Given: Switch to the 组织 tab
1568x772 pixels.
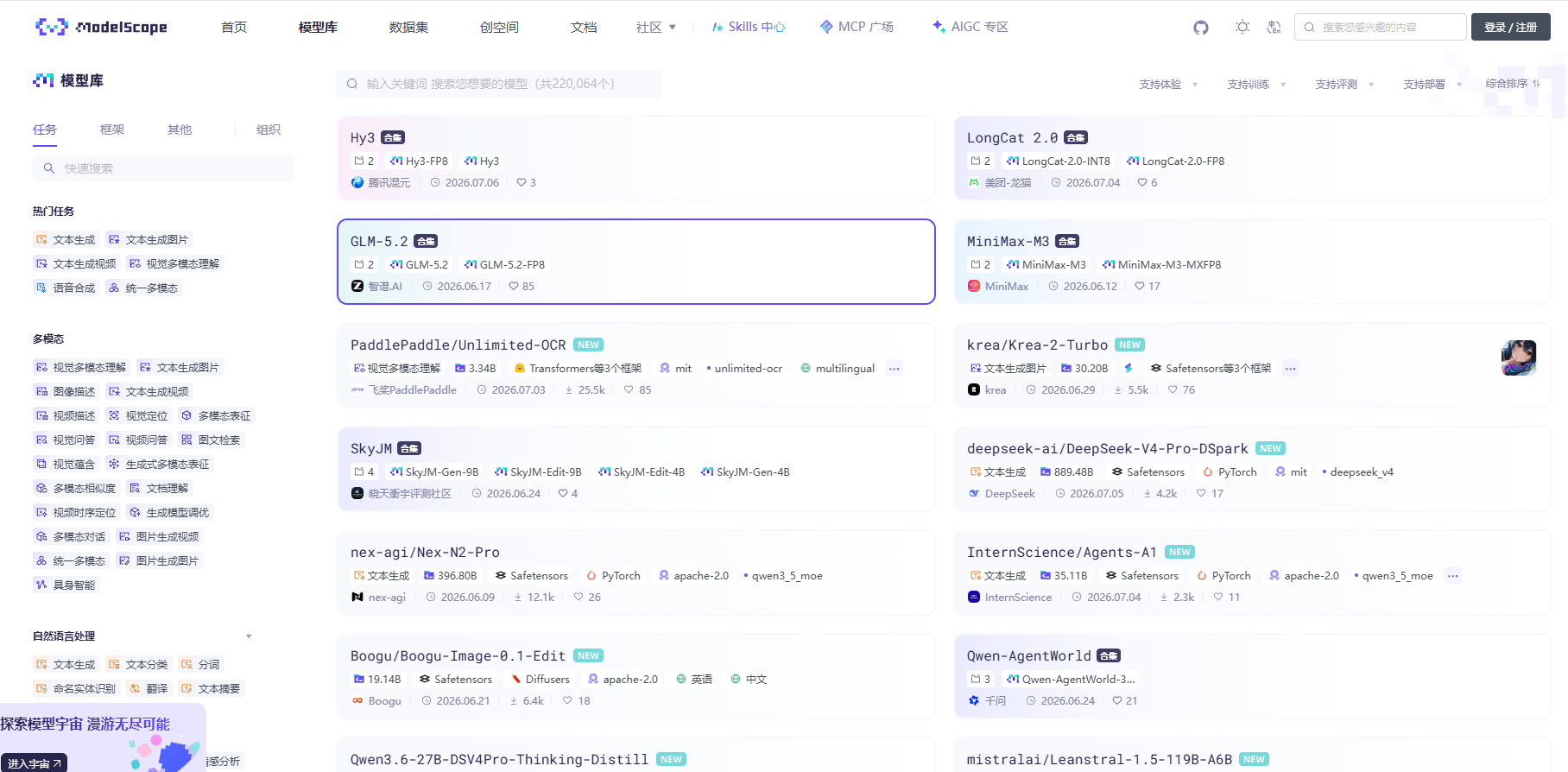Looking at the screenshot, I should point(269,130).
